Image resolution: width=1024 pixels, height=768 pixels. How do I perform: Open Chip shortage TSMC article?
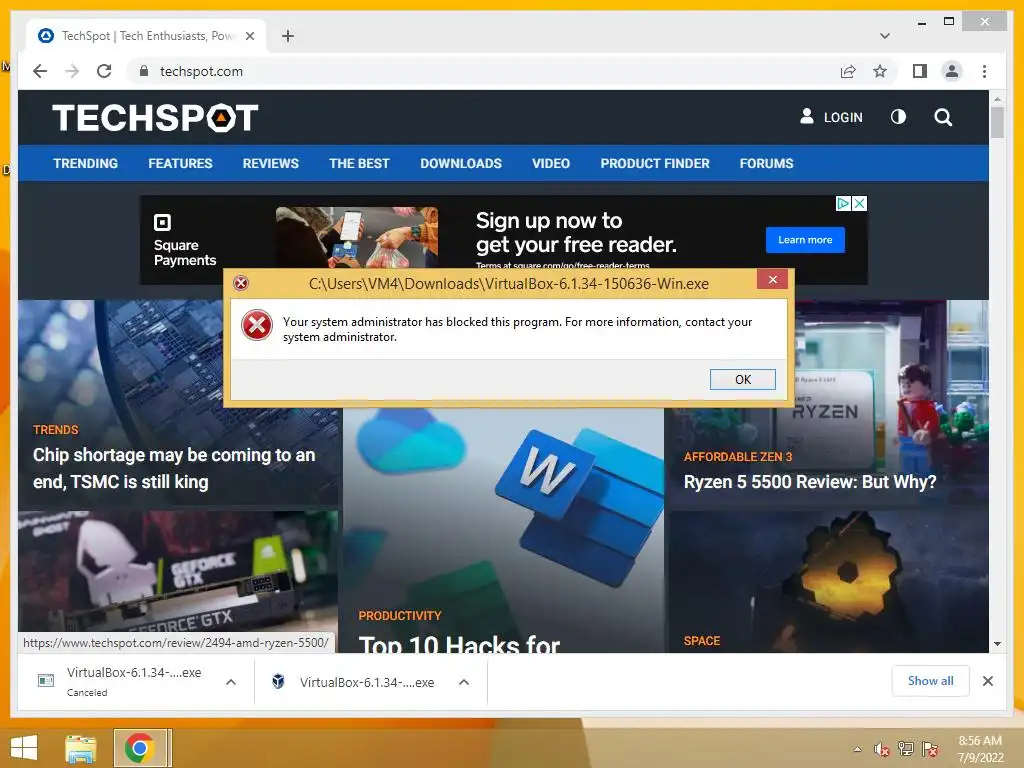(174, 468)
